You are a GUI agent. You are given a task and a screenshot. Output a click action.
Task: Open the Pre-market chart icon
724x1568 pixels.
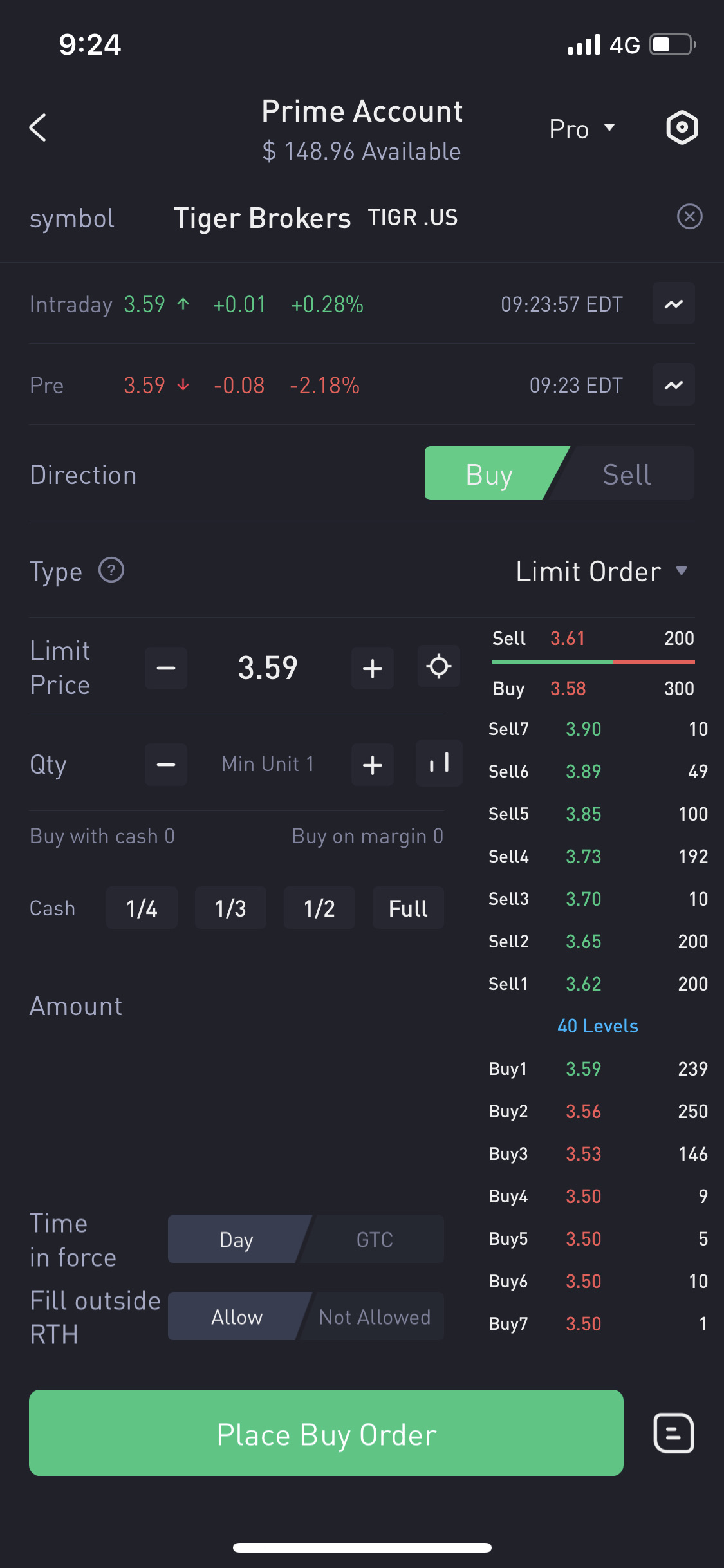[x=673, y=385]
